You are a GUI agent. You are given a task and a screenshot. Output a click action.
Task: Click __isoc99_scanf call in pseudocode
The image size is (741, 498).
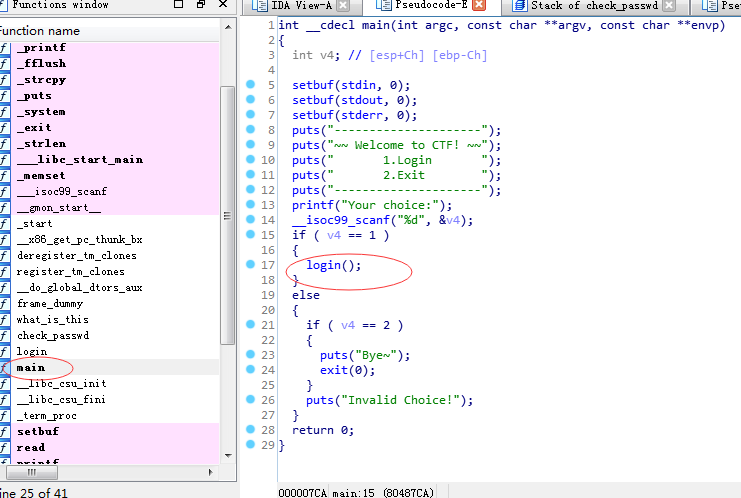pyautogui.click(x=382, y=220)
